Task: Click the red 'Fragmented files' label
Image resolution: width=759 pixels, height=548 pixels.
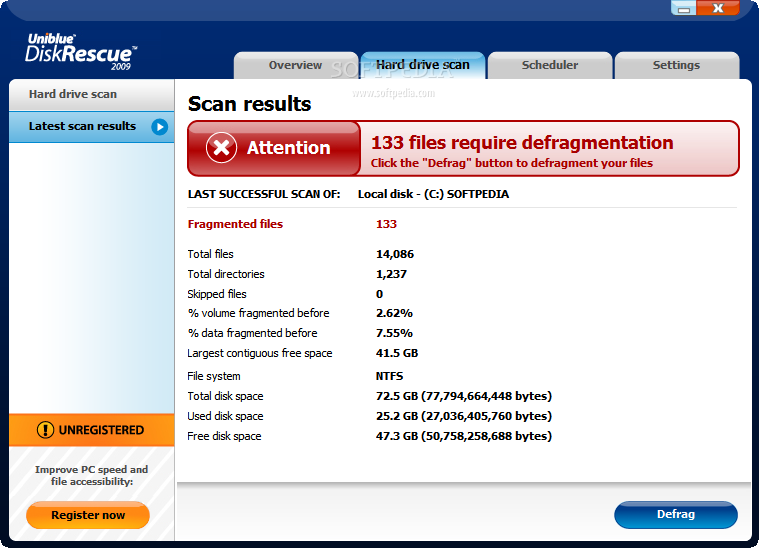Action: click(x=235, y=224)
